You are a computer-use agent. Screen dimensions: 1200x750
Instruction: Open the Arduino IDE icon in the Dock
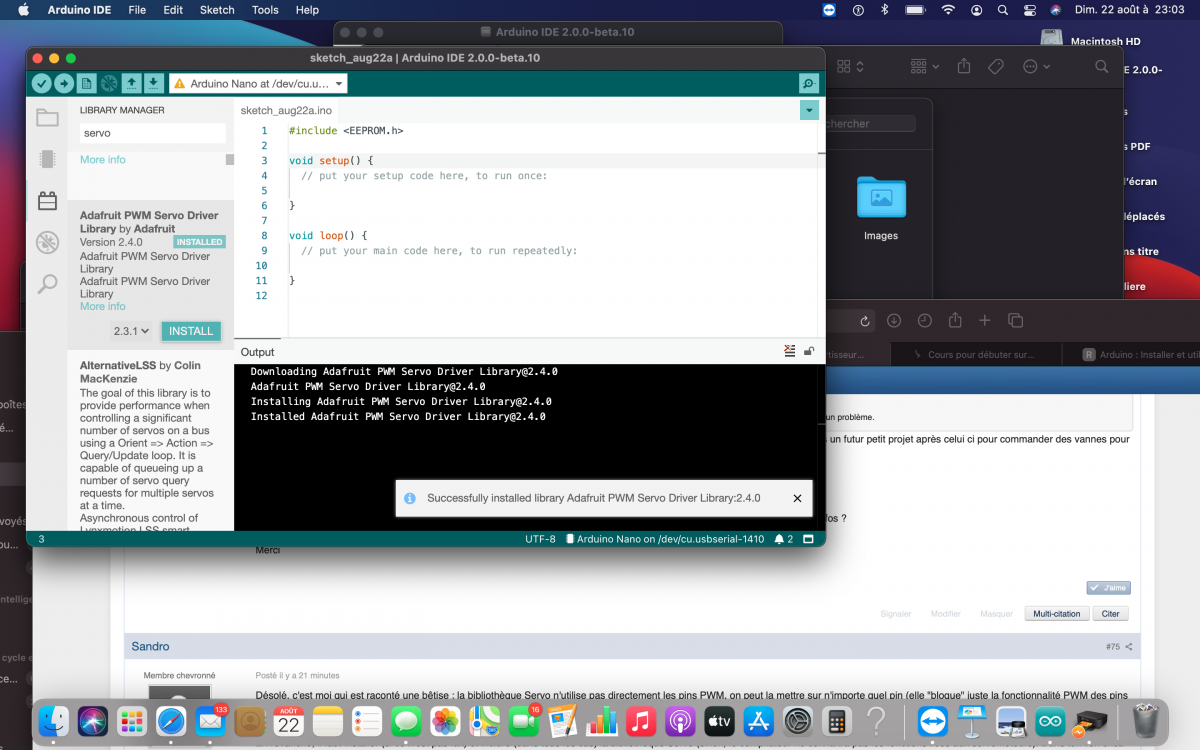click(x=1051, y=721)
